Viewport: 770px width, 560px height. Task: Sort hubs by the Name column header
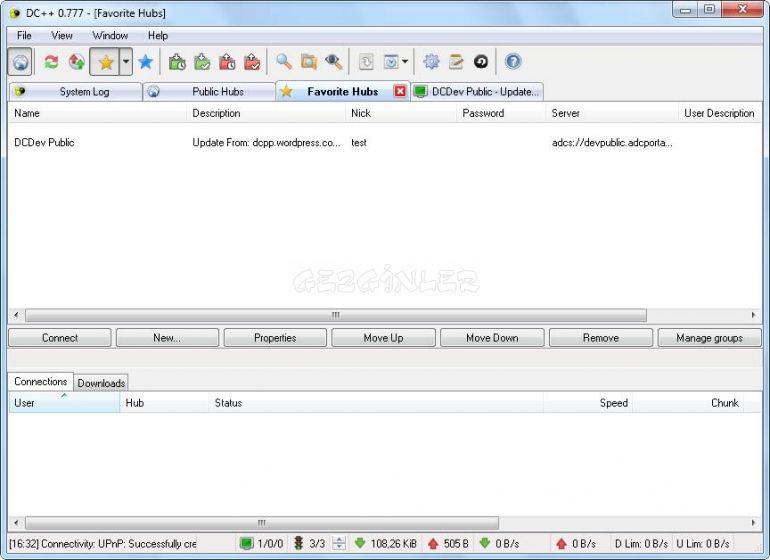[x=97, y=113]
